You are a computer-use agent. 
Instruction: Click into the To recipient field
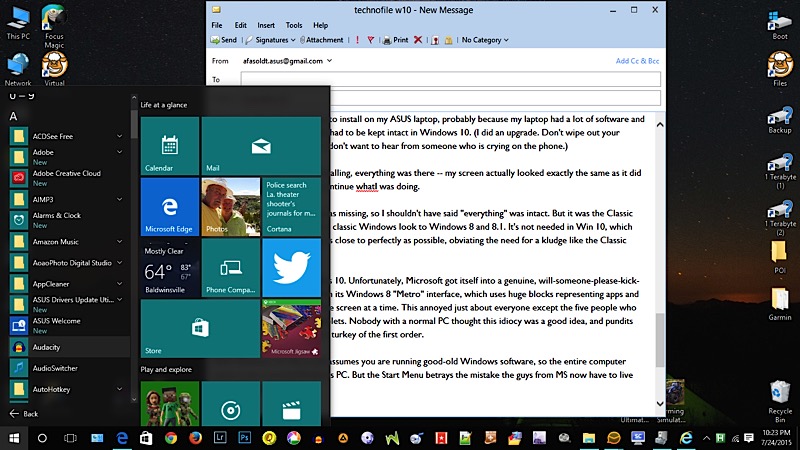point(451,79)
